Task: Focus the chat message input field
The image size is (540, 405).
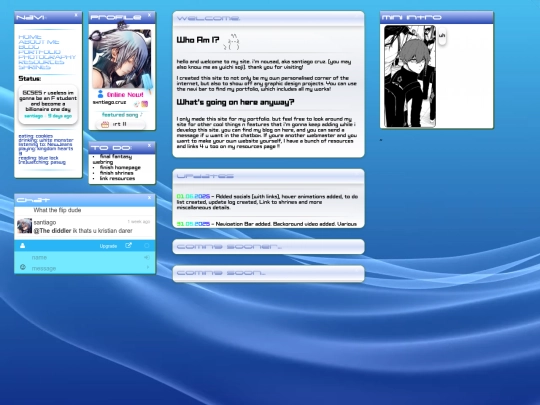Action: 85,268
